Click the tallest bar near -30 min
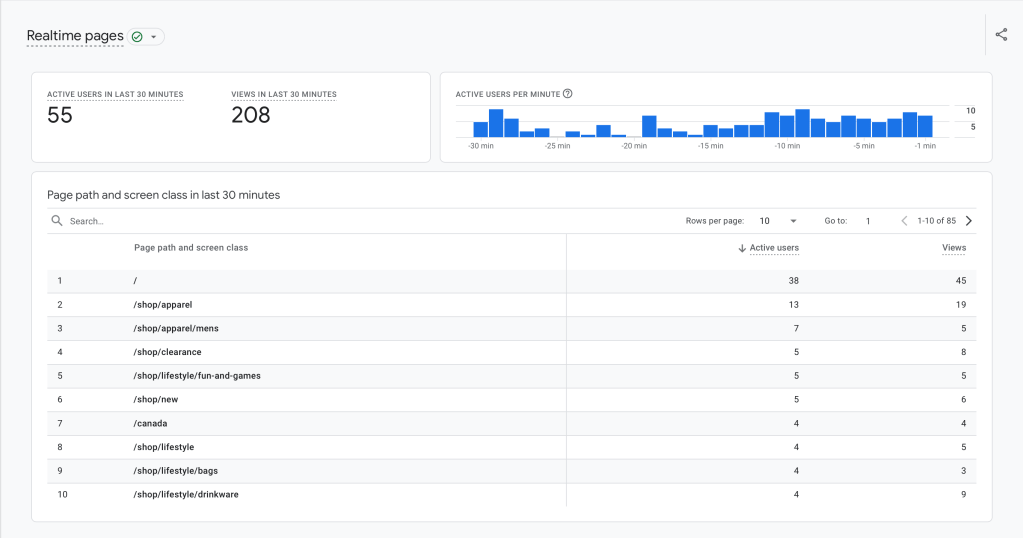Image resolution: width=1023 pixels, height=538 pixels. pyautogui.click(x=496, y=123)
